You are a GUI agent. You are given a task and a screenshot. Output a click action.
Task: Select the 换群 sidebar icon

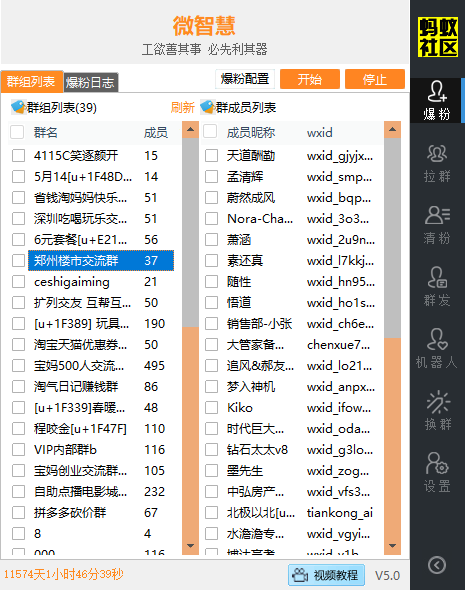[x=436, y=411]
